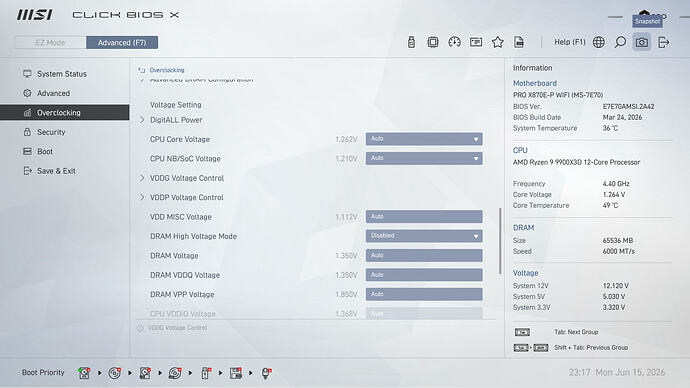Click the back arrow beside Overclocking breadcrumb
Screen dimensions: 690x388
[142, 70]
